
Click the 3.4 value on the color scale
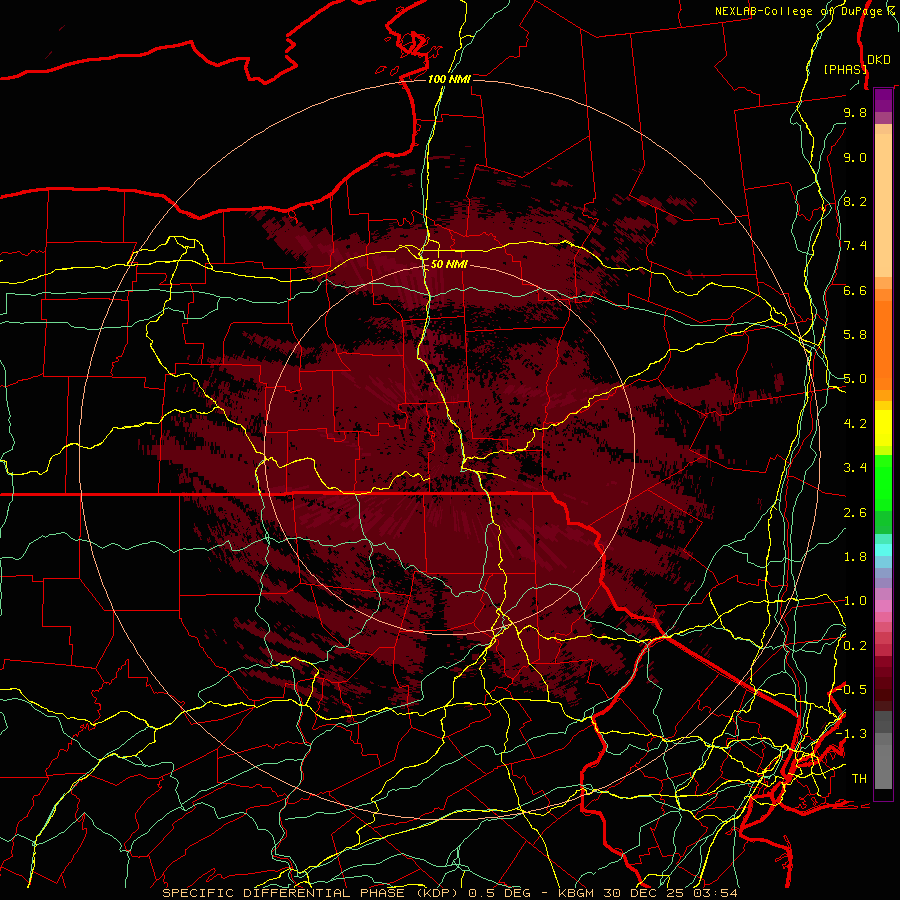[x=855, y=468]
